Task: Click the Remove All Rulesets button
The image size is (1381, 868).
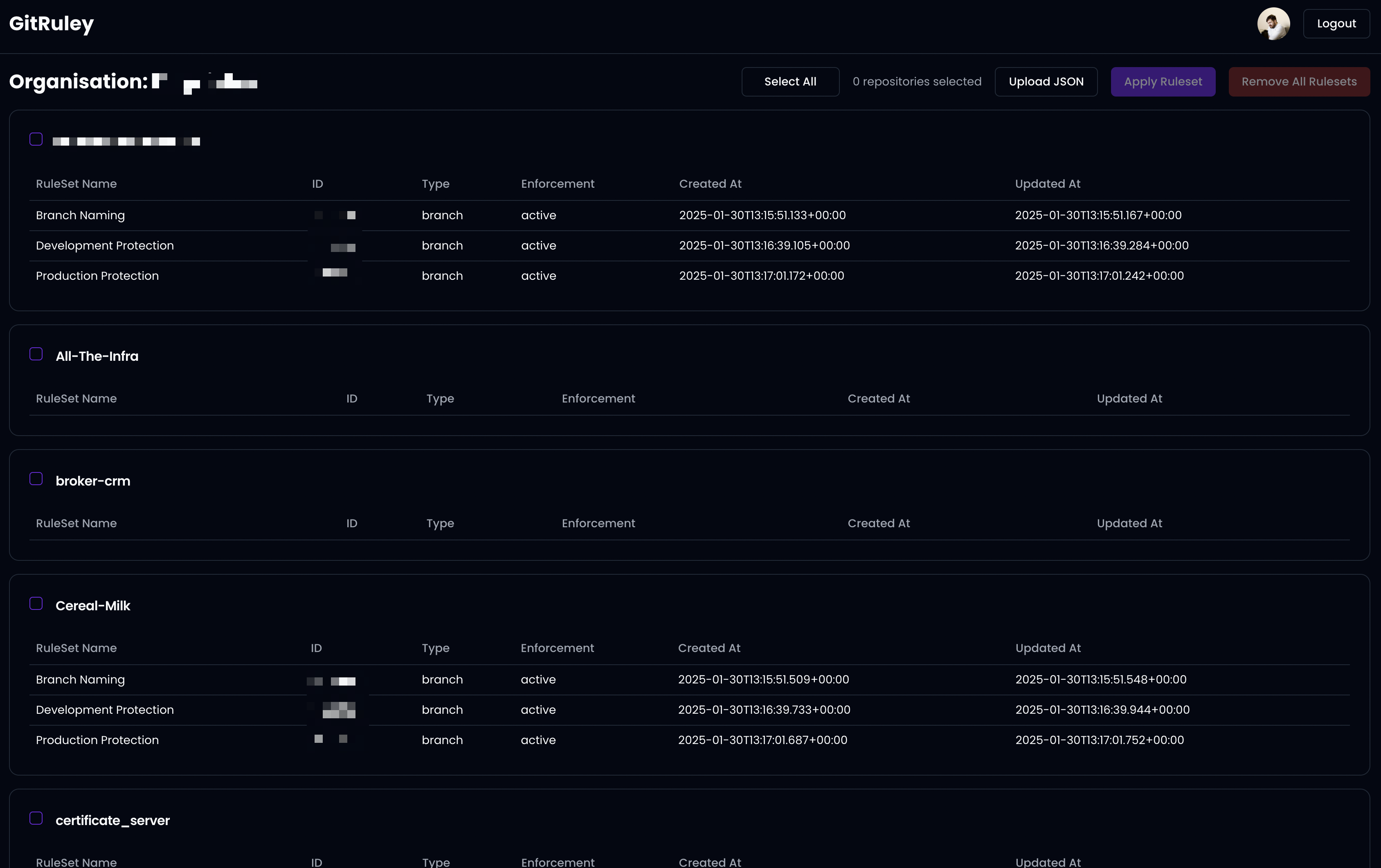Action: [1298, 81]
